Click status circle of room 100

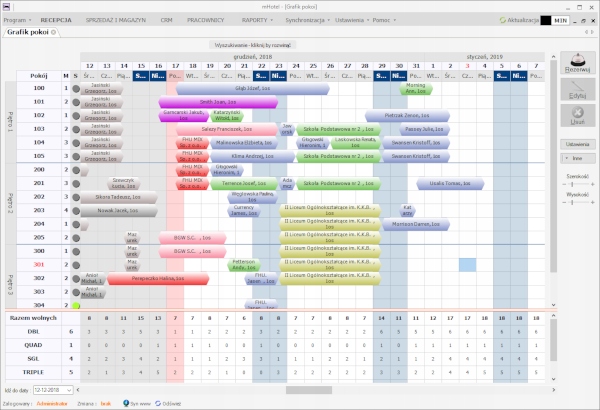coord(76,89)
